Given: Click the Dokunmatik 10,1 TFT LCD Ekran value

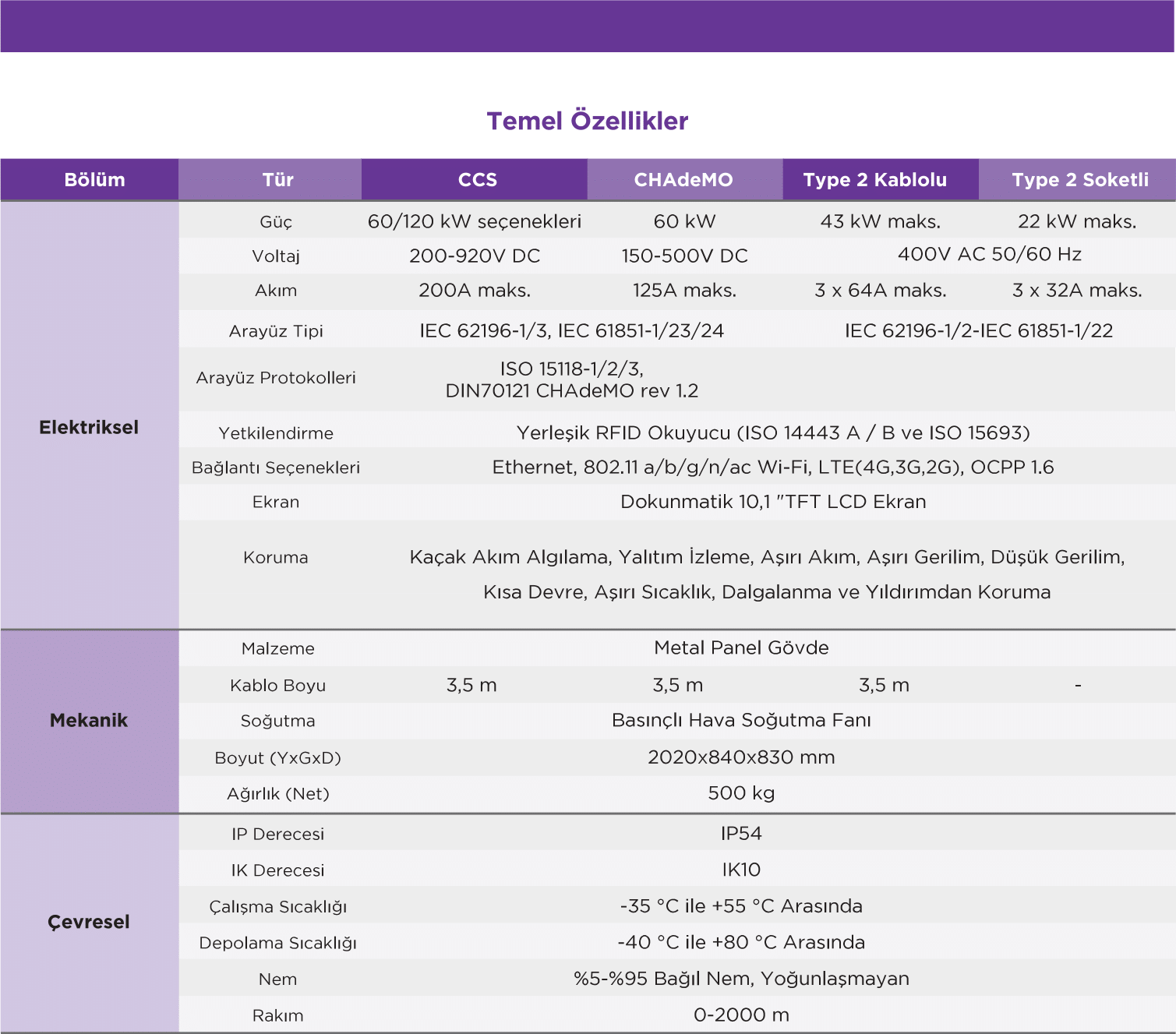Looking at the screenshot, I should click(x=772, y=502).
